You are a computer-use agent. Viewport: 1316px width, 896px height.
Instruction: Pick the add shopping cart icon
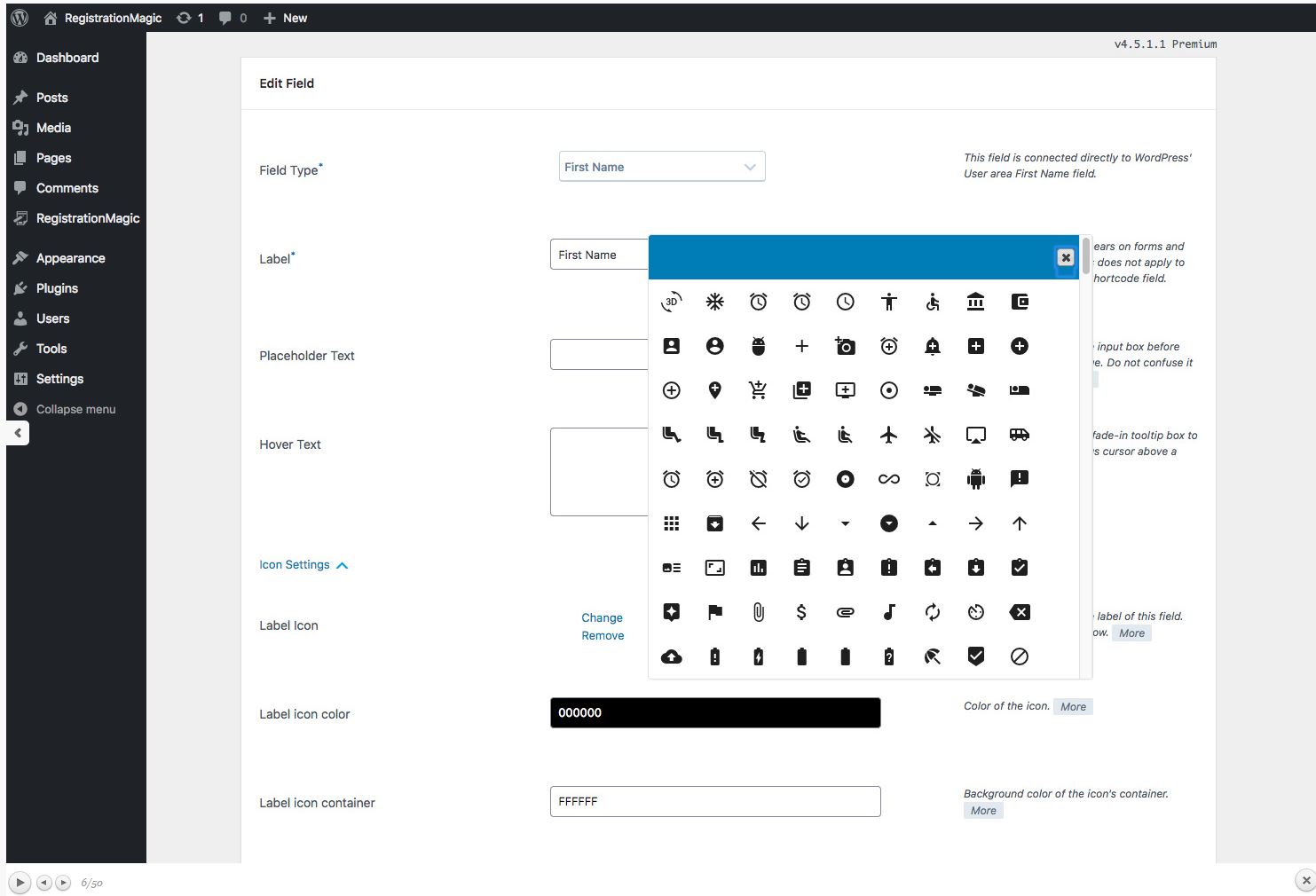point(758,390)
